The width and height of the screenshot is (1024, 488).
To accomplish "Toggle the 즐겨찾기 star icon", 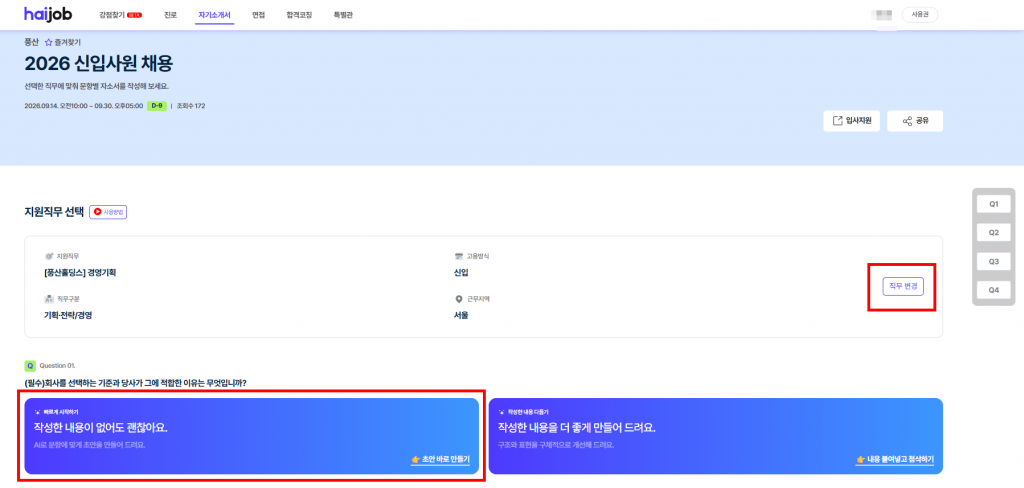I will point(48,42).
